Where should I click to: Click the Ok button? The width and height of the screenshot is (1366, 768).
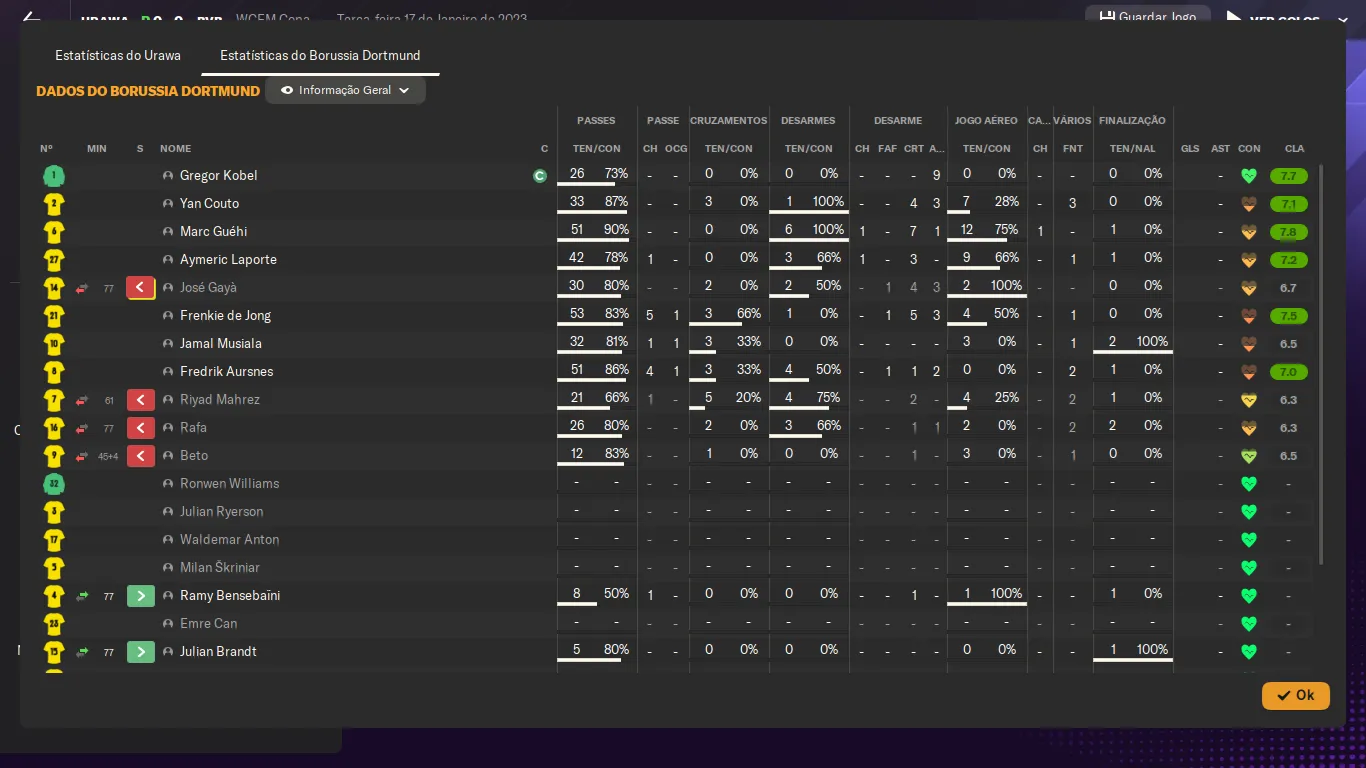(1295, 695)
